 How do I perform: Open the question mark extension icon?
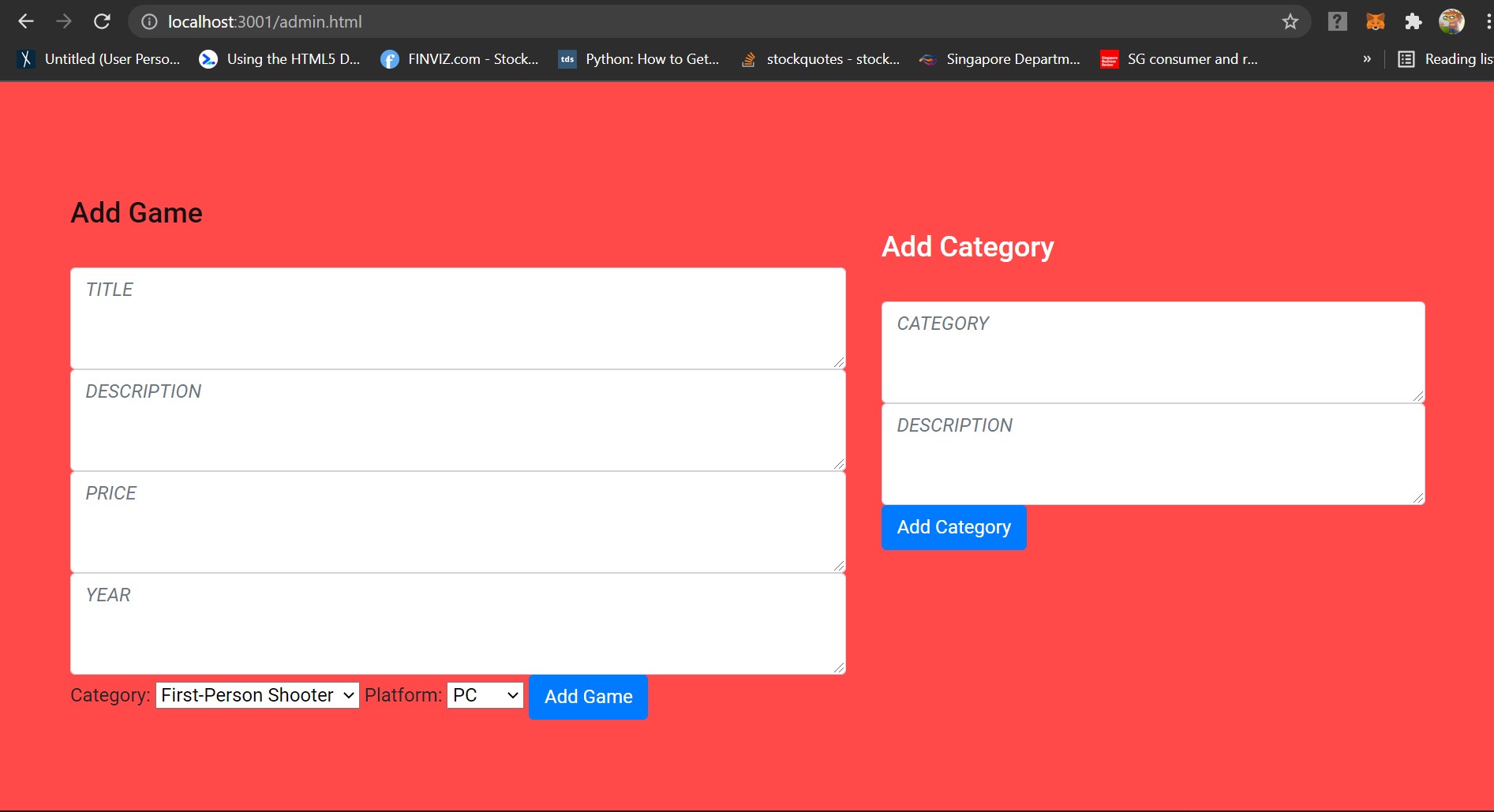pos(1337,21)
